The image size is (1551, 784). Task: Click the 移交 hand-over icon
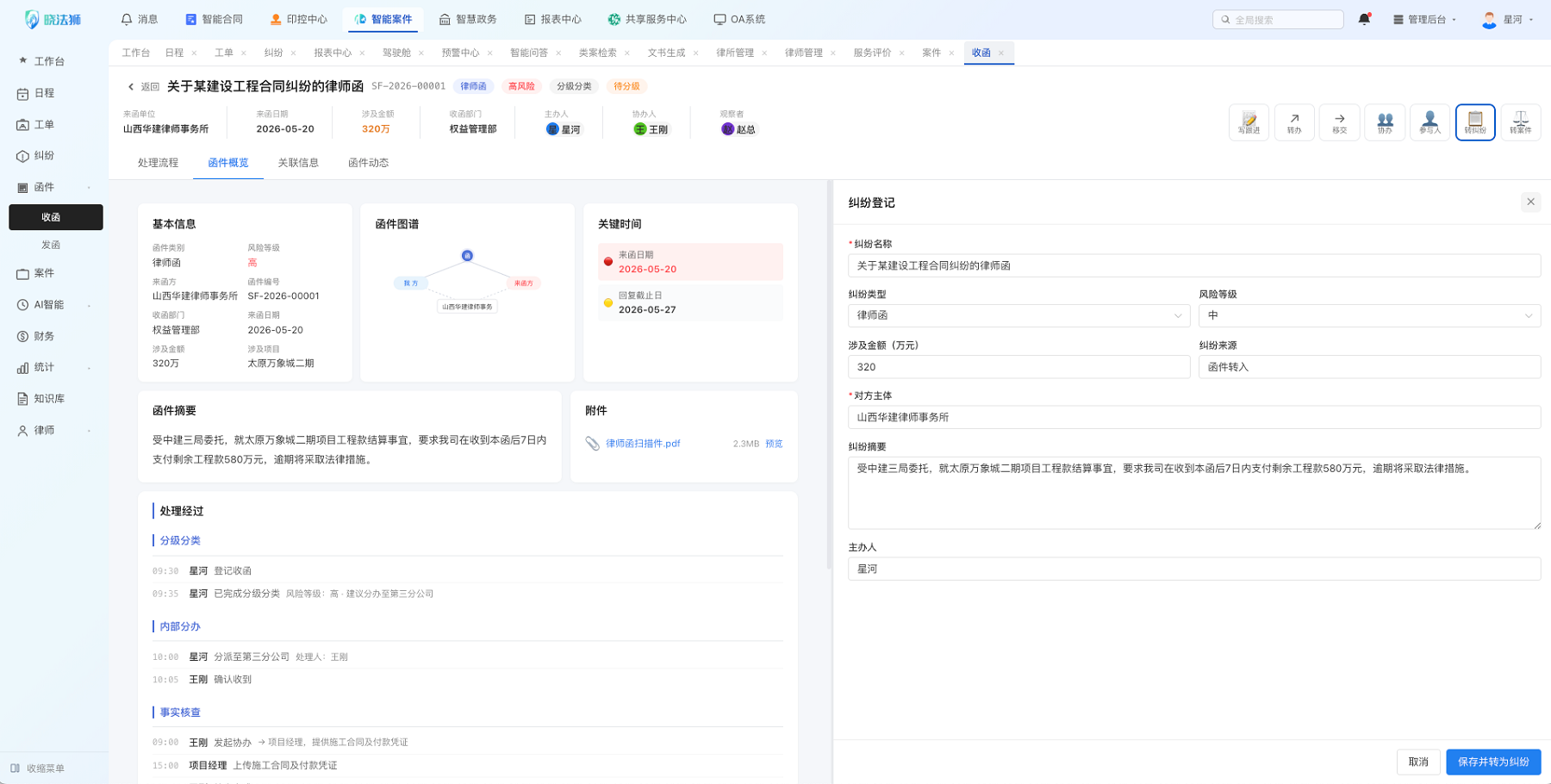point(1339,121)
